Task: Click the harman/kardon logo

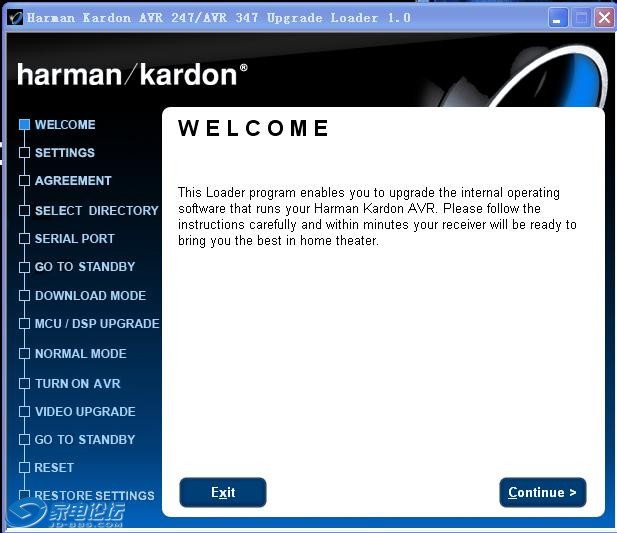Action: click(132, 74)
